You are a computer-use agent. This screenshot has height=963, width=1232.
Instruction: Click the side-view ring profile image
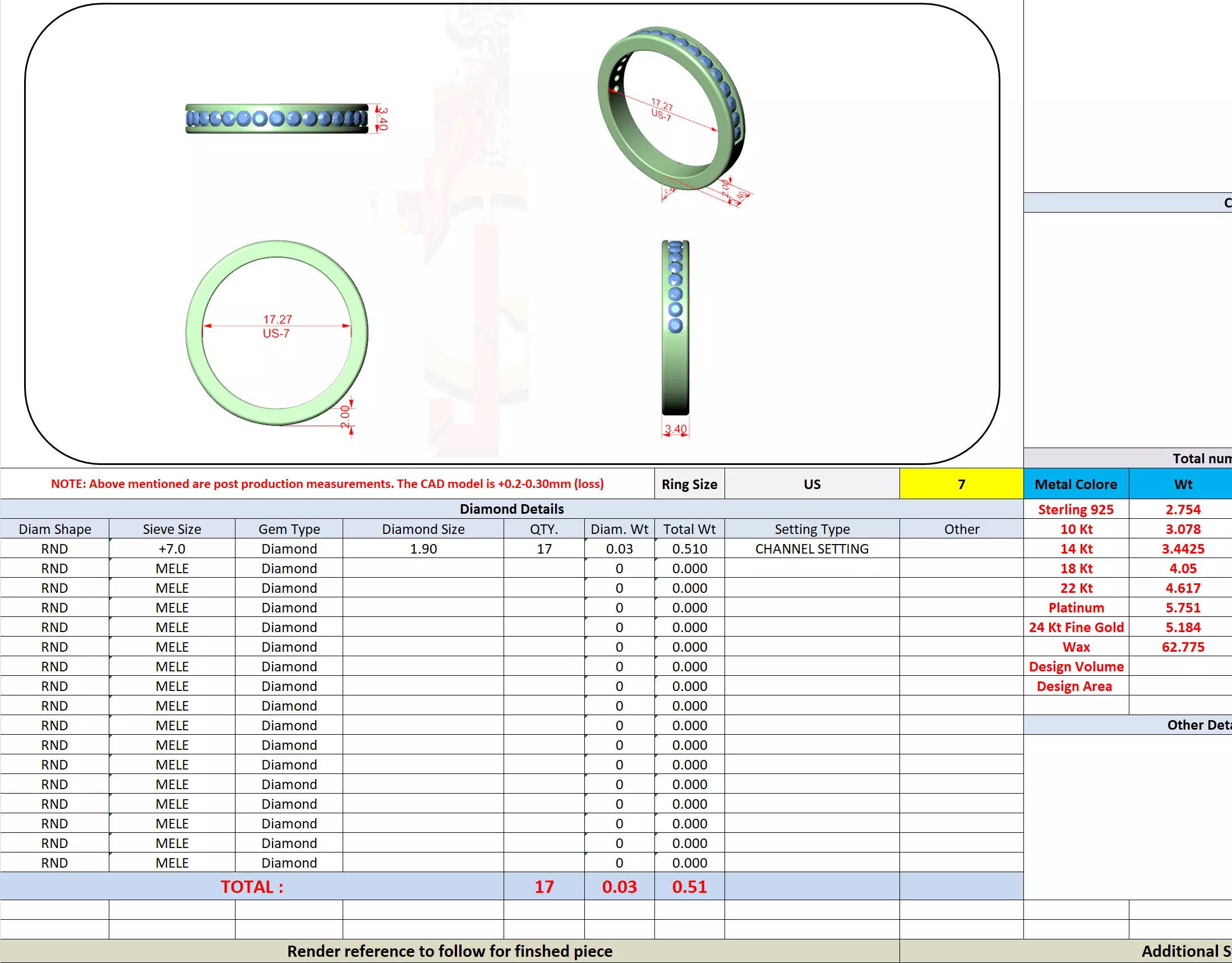675,327
